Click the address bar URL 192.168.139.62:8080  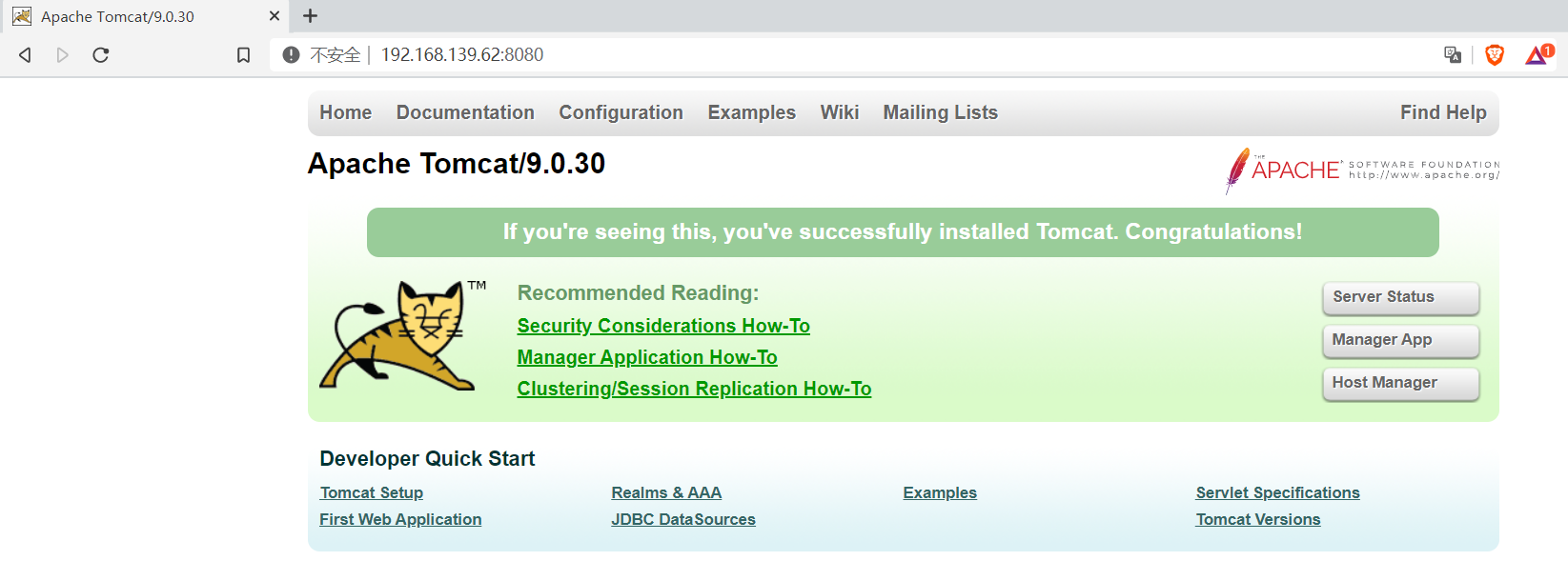pos(462,55)
